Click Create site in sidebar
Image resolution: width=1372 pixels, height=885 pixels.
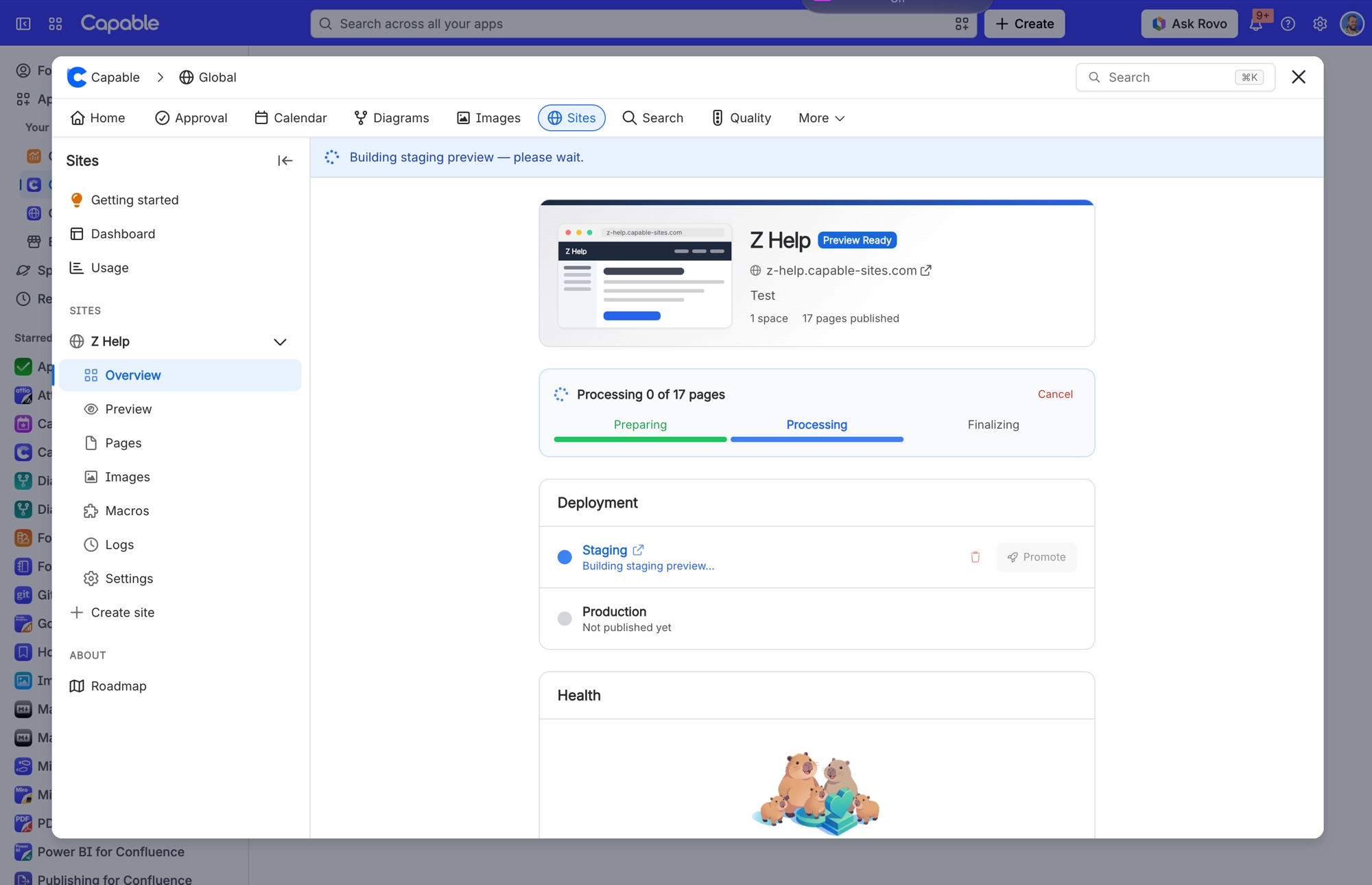click(180, 613)
